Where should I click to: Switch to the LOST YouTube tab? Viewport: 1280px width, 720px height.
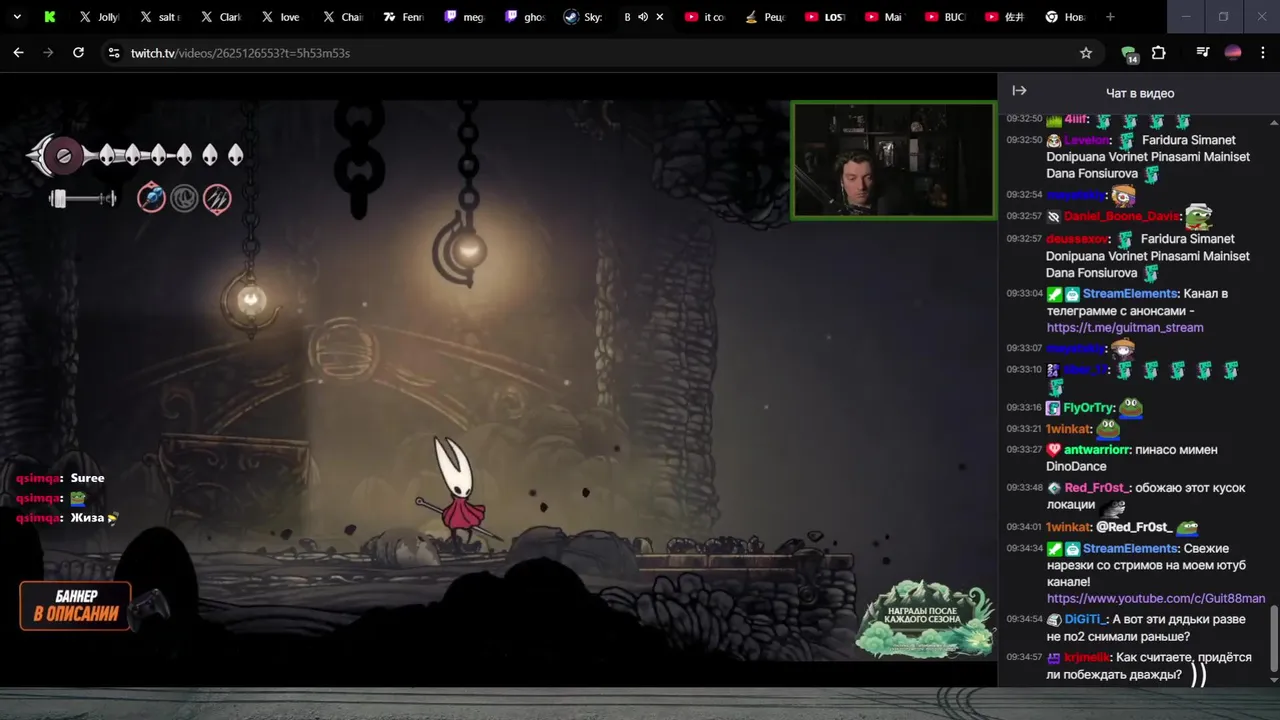point(825,17)
